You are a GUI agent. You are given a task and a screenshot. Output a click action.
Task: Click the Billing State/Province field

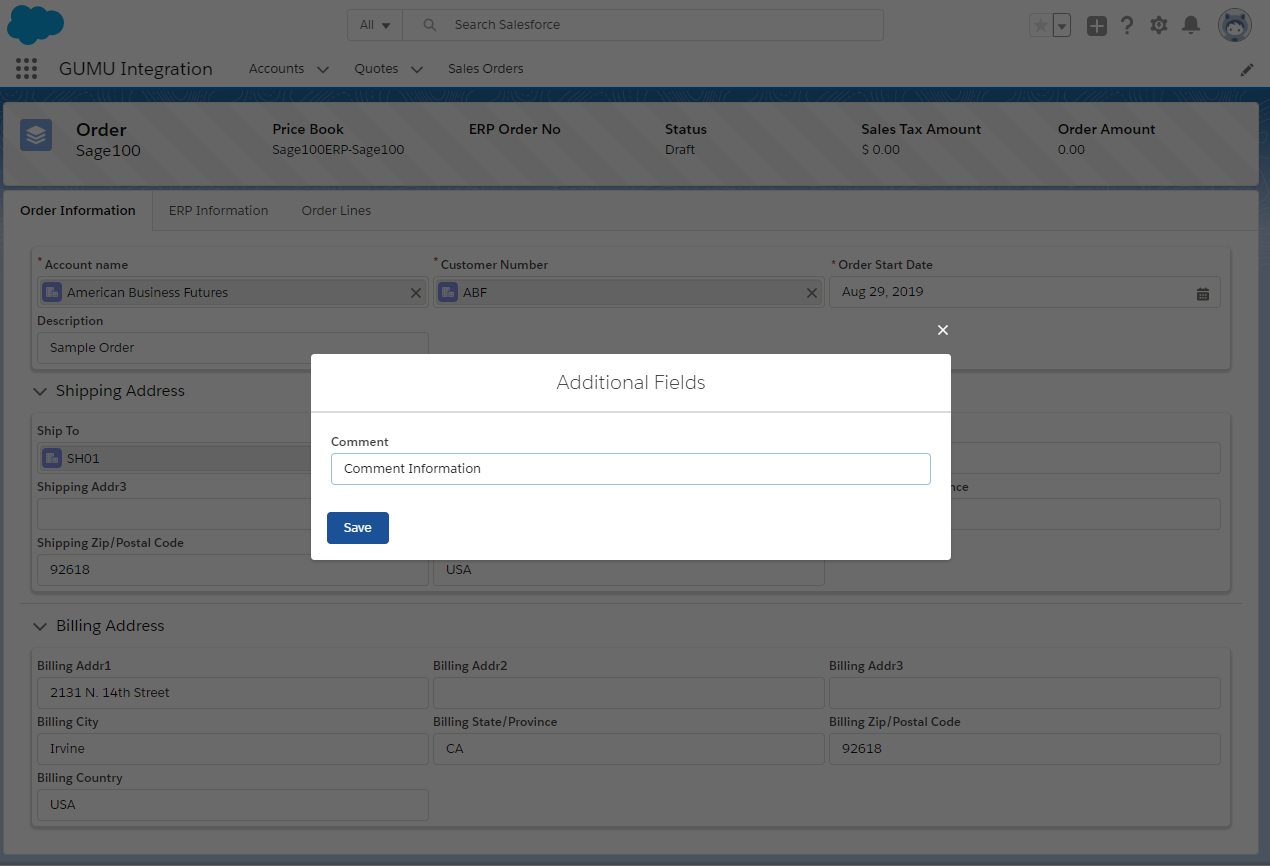tap(629, 749)
